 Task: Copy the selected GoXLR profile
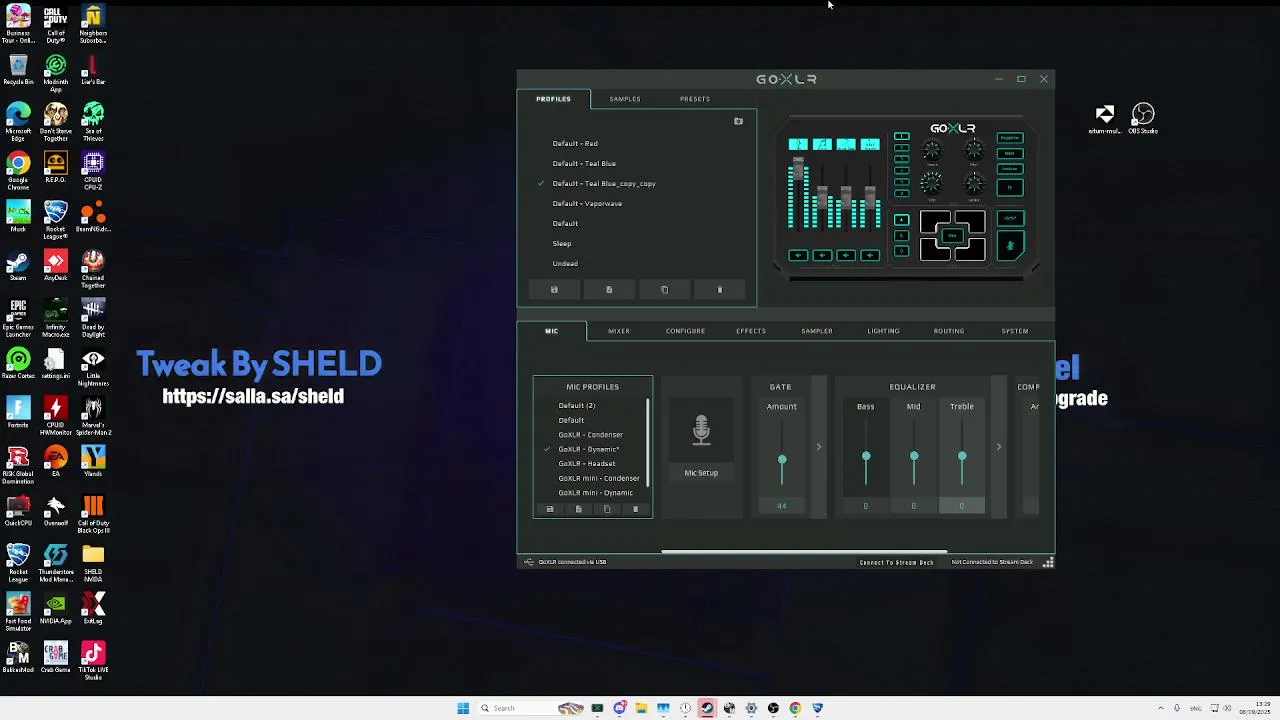tap(664, 290)
